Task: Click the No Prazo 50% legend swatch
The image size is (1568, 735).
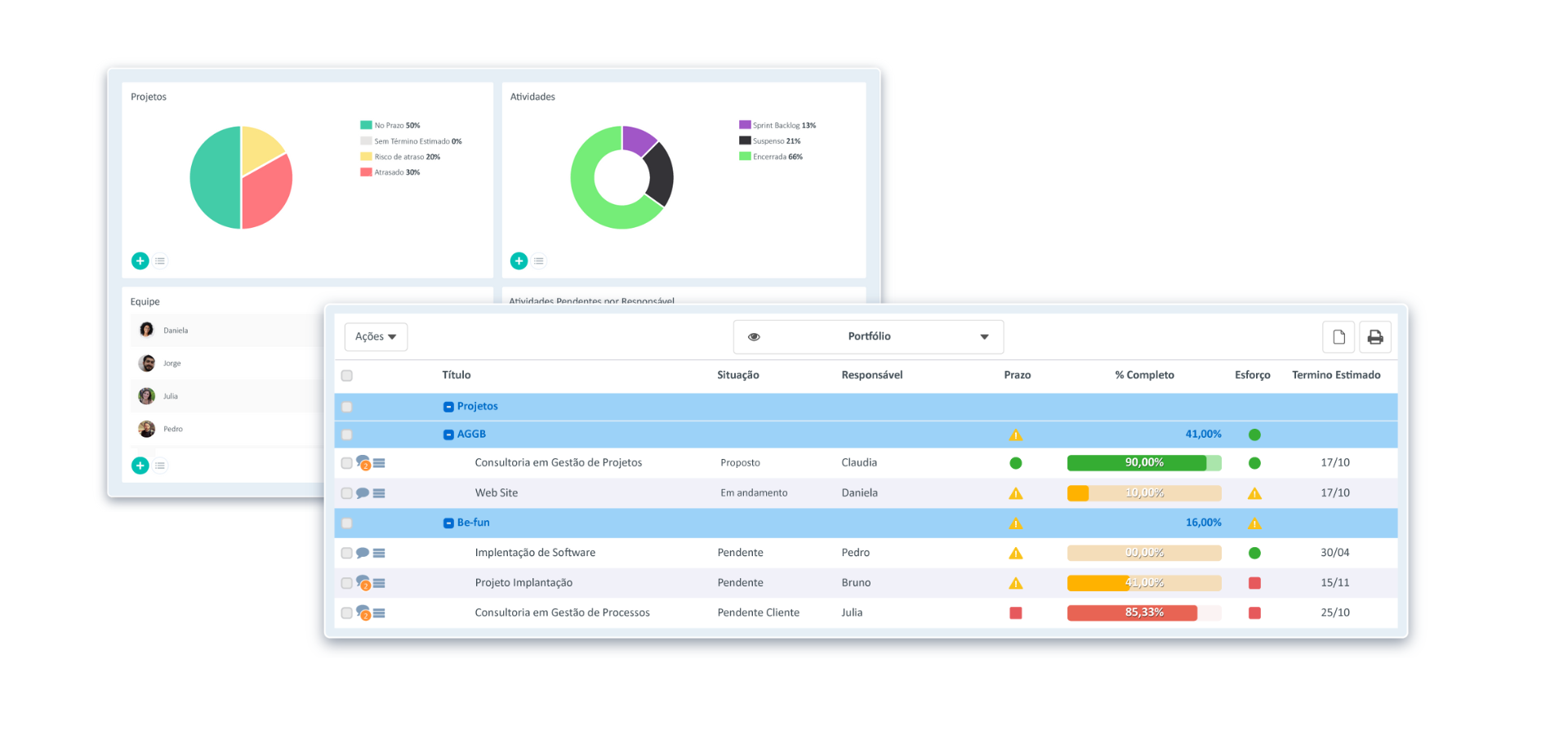Action: [x=366, y=125]
